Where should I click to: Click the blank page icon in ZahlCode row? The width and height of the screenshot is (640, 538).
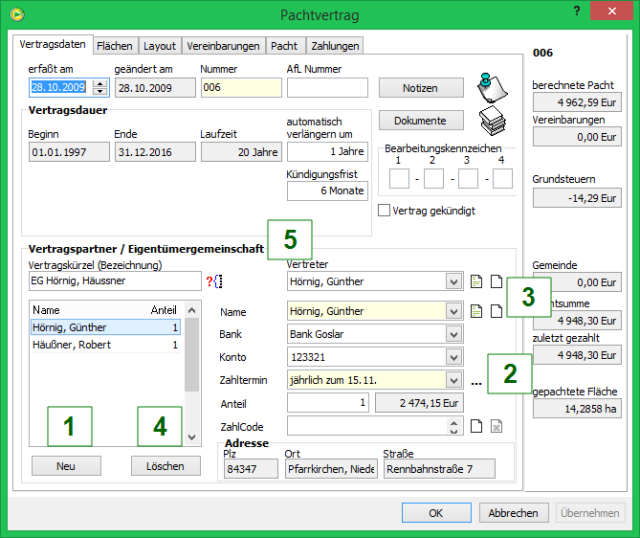pos(477,426)
